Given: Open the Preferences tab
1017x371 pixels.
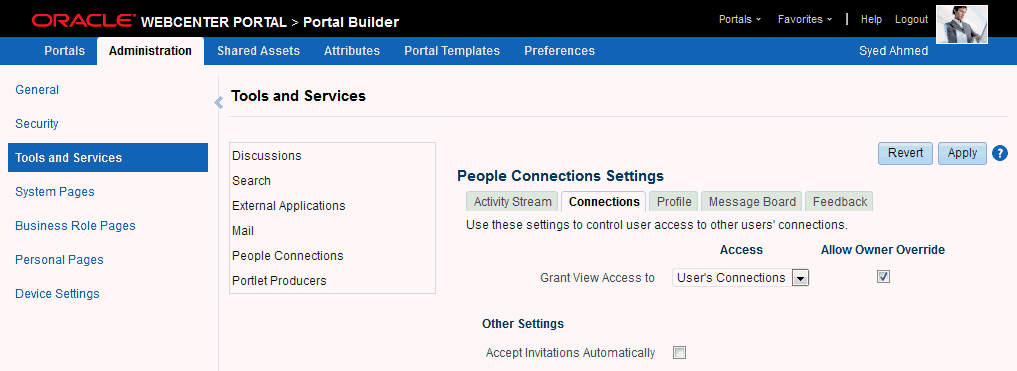Looking at the screenshot, I should (559, 51).
